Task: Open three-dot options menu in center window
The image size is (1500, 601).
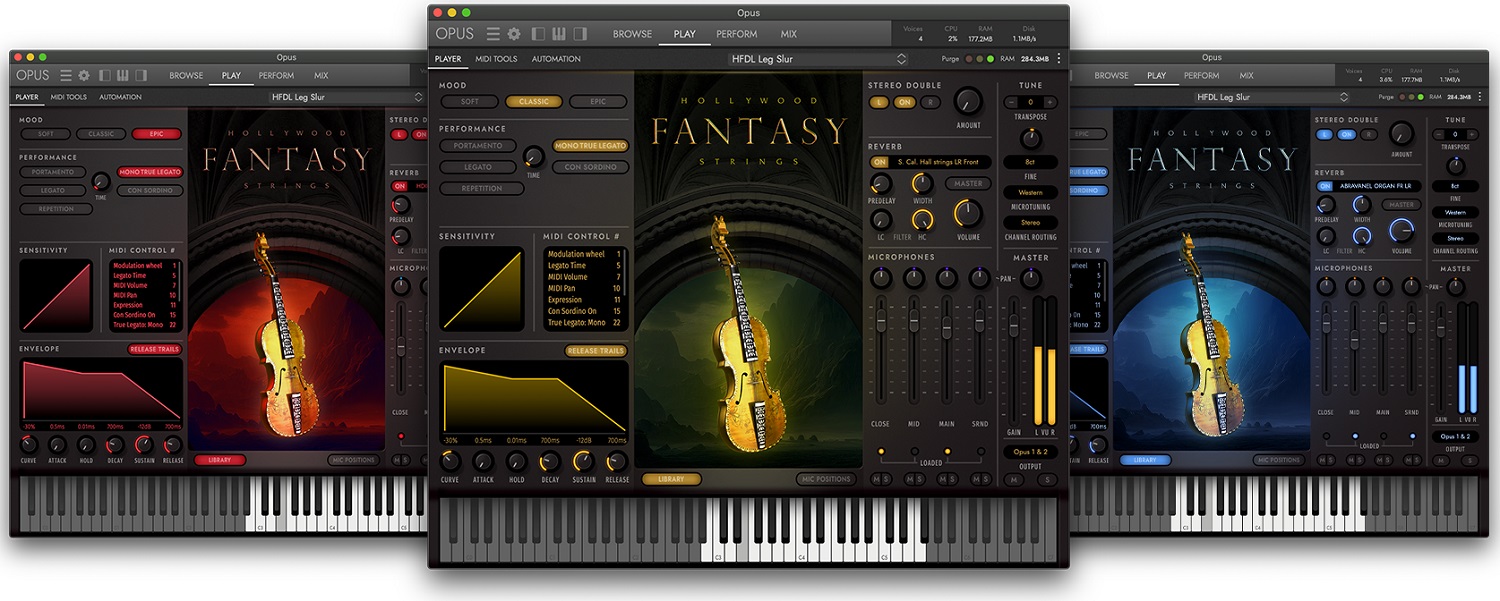Action: click(x=1060, y=59)
